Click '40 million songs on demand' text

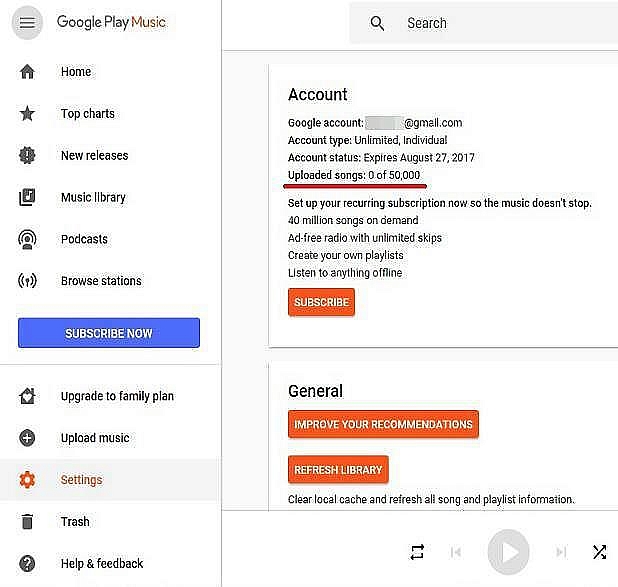353,220
